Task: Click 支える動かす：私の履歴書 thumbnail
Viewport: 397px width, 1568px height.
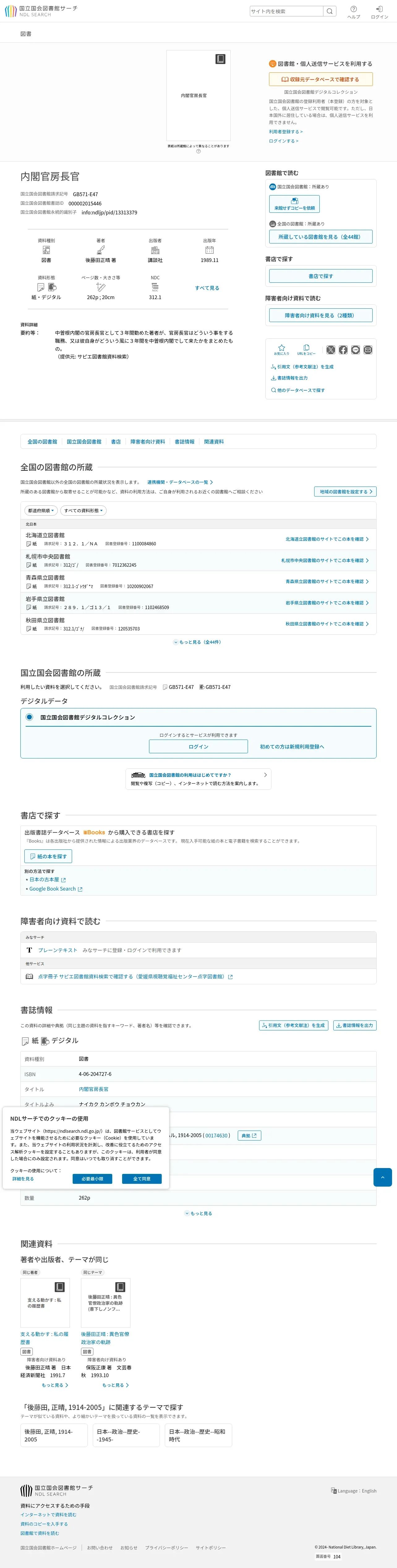Action: click(x=45, y=1303)
